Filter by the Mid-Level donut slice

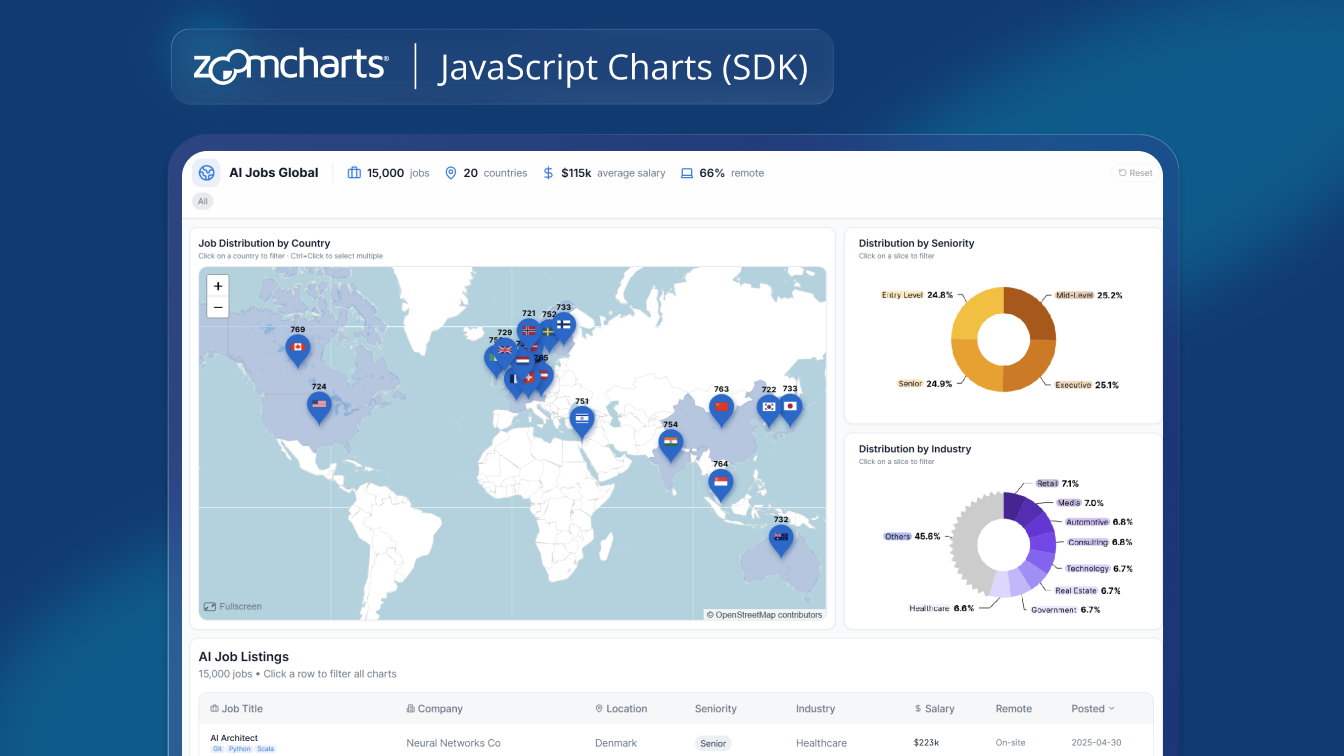point(1032,315)
